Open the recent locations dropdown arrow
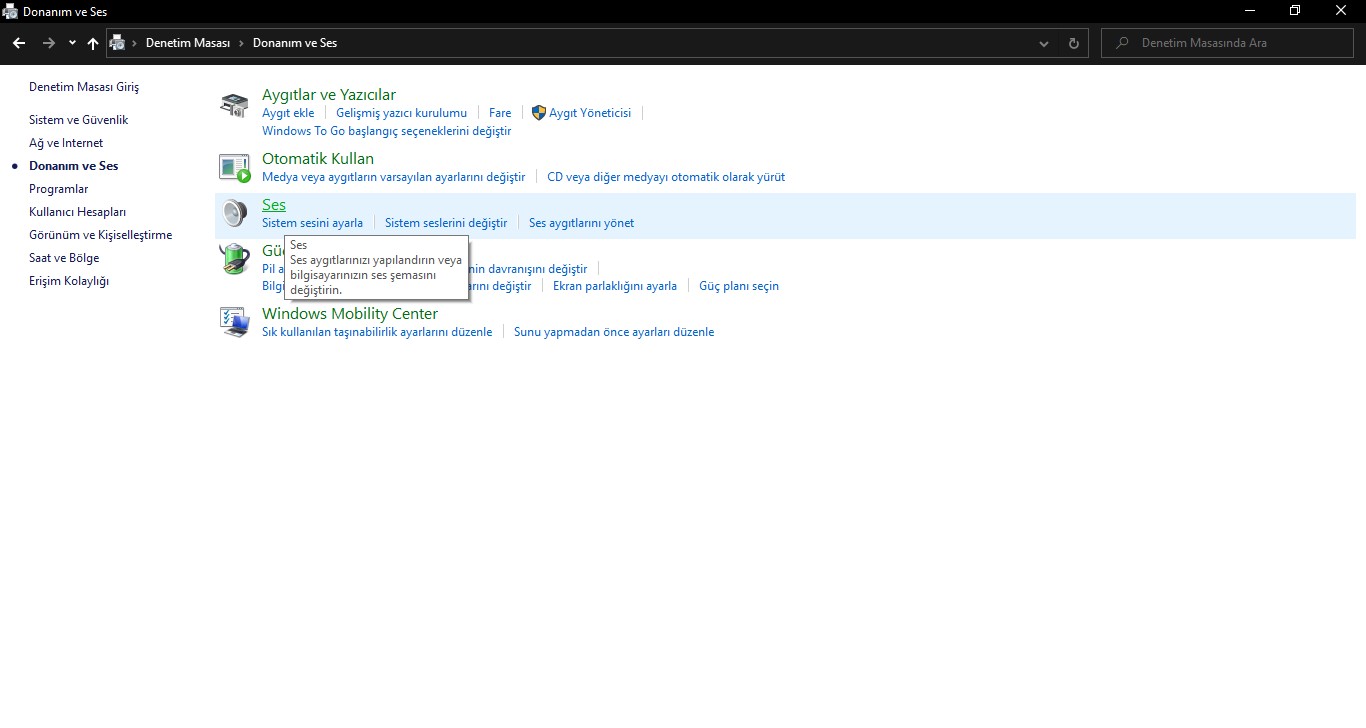Image resolution: width=1366 pixels, height=728 pixels. coord(72,43)
